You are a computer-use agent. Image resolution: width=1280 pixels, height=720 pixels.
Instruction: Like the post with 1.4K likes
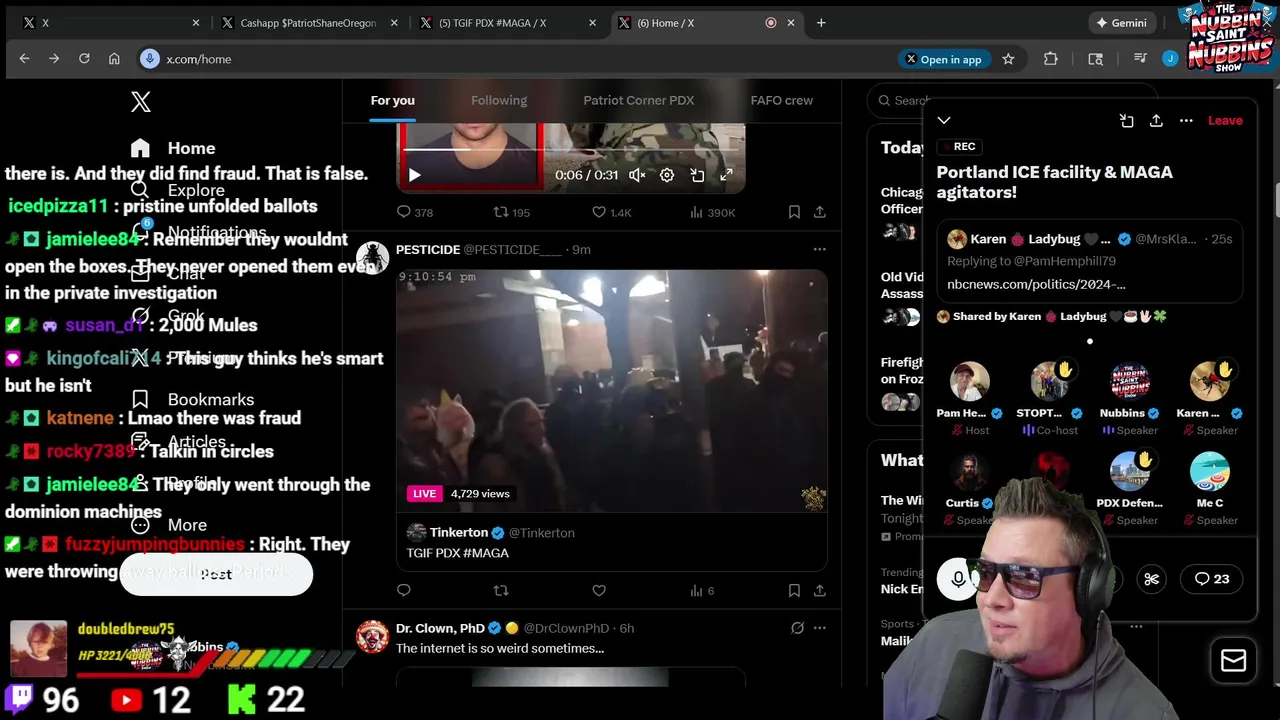point(611,212)
